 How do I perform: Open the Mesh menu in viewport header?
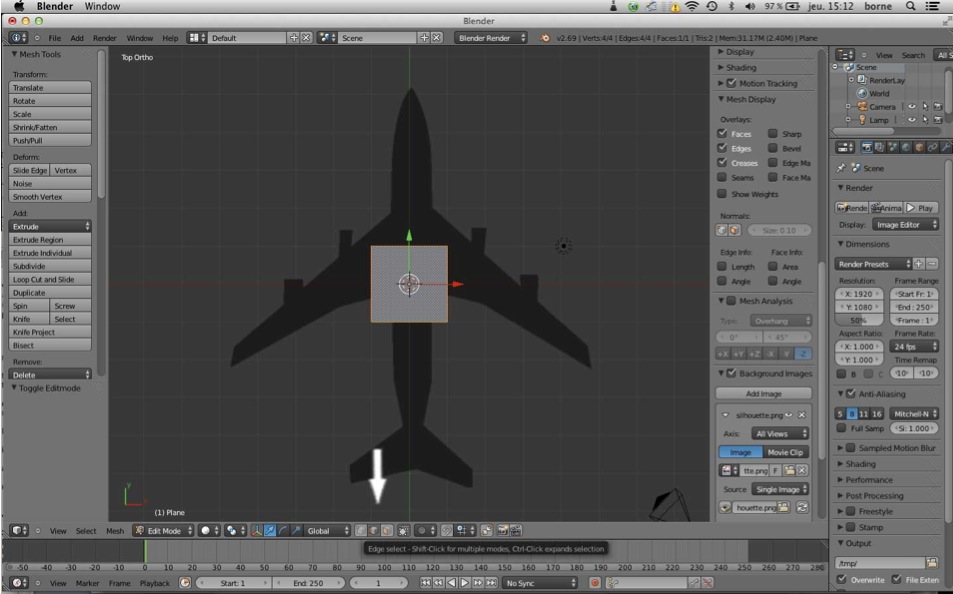[115, 530]
